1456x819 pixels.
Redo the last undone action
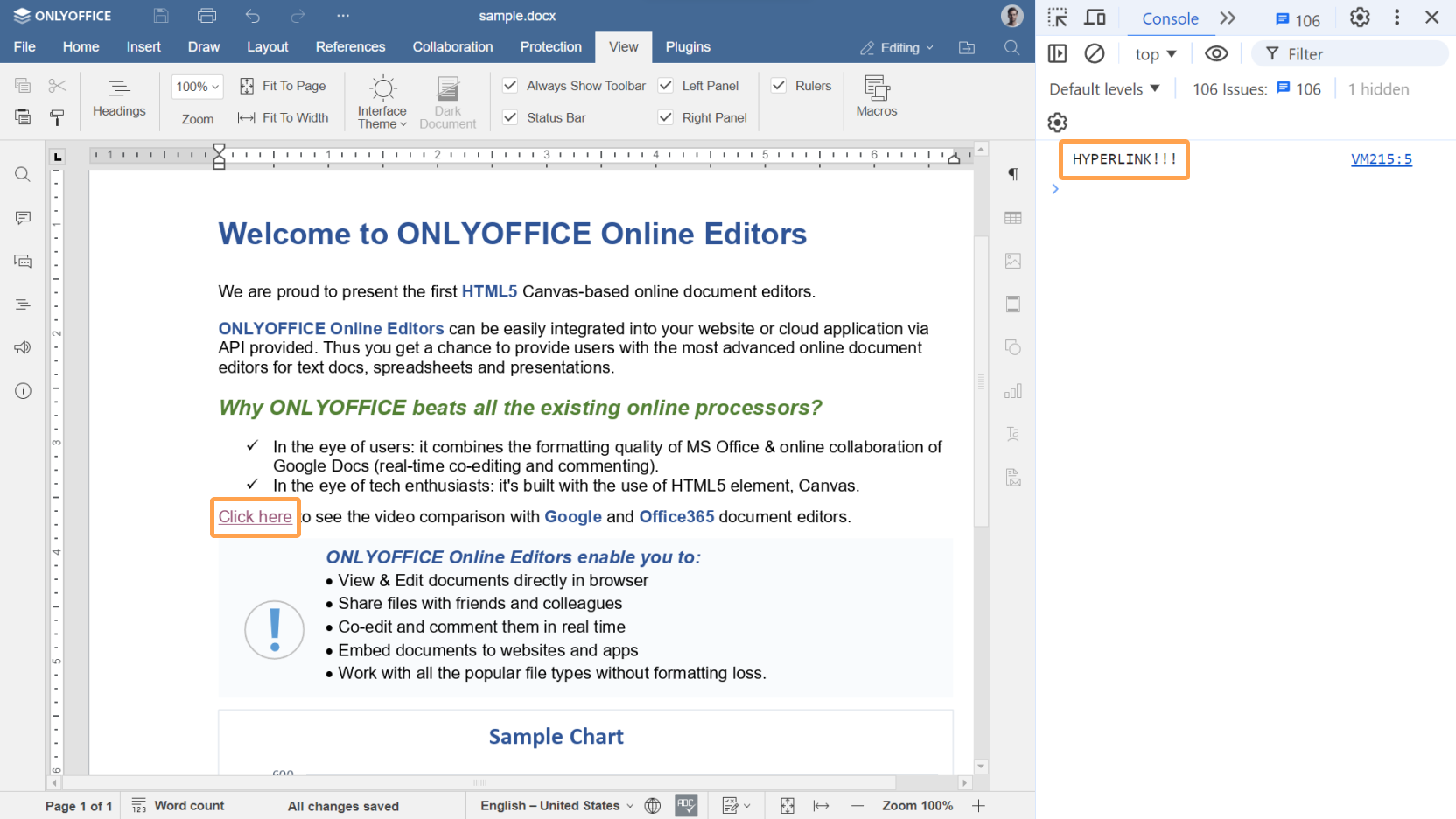(x=298, y=16)
